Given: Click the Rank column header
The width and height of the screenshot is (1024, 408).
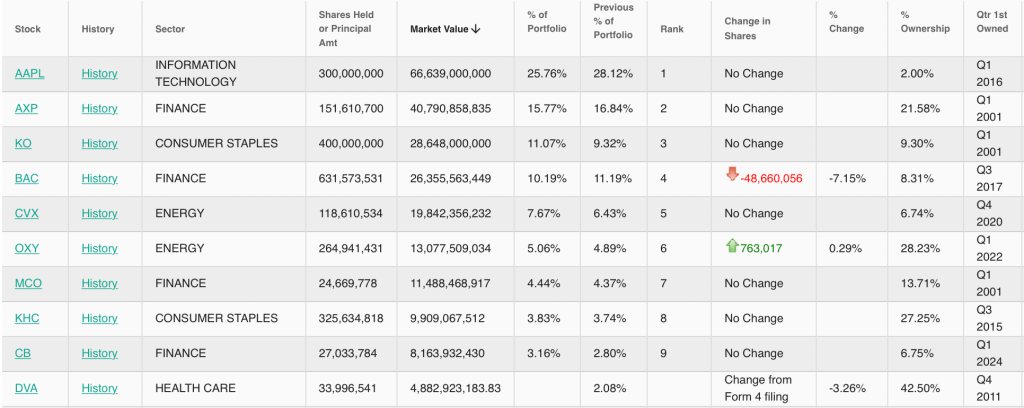Looking at the screenshot, I should coord(672,29).
